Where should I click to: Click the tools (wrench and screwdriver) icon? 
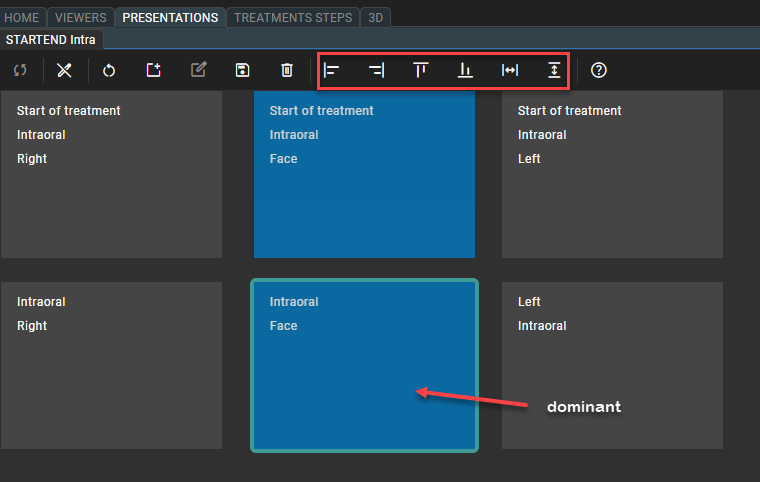point(64,70)
